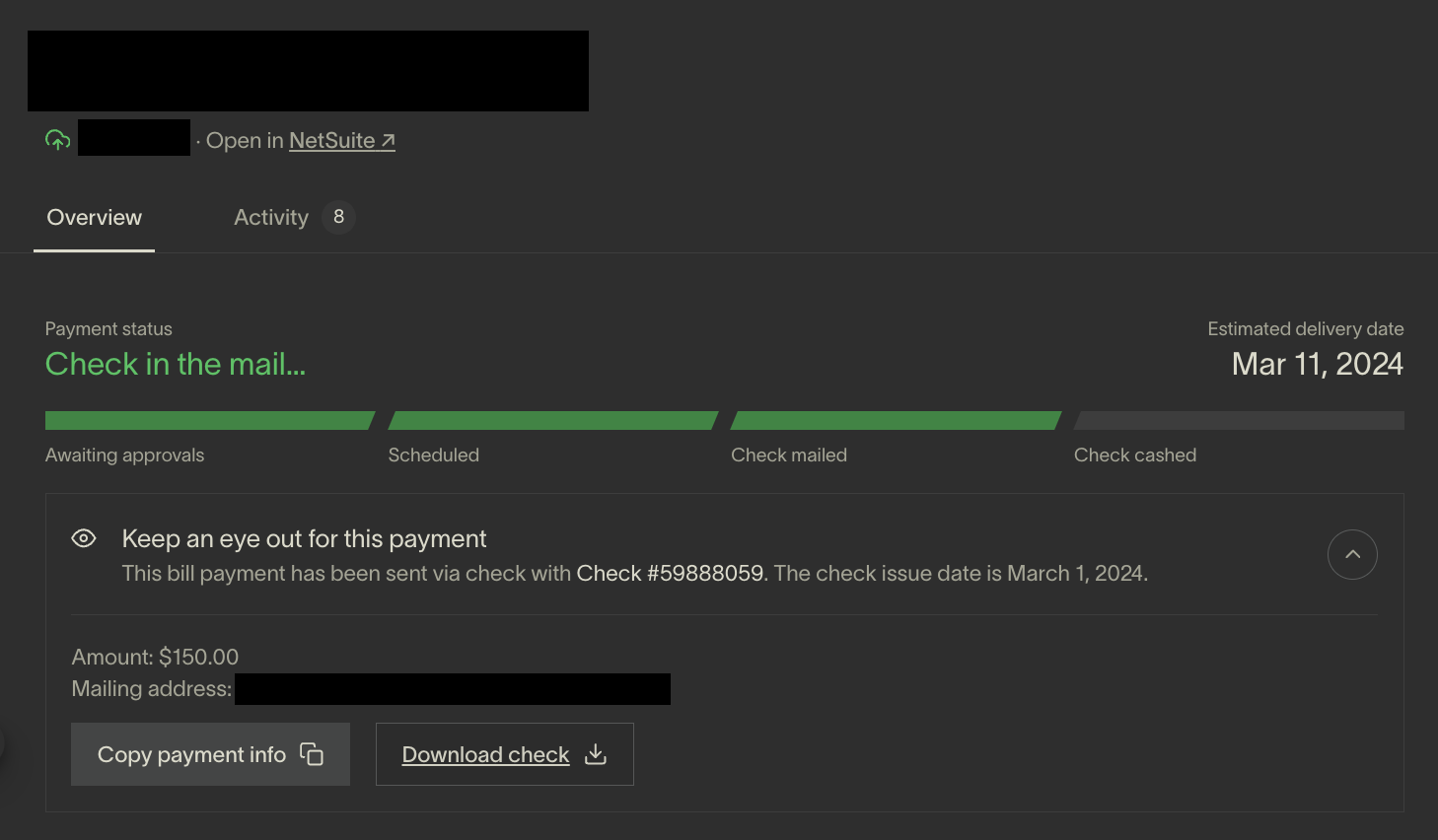The height and width of the screenshot is (840, 1438).
Task: Click the Check #59888059 text
Action: pyautogui.click(x=670, y=574)
